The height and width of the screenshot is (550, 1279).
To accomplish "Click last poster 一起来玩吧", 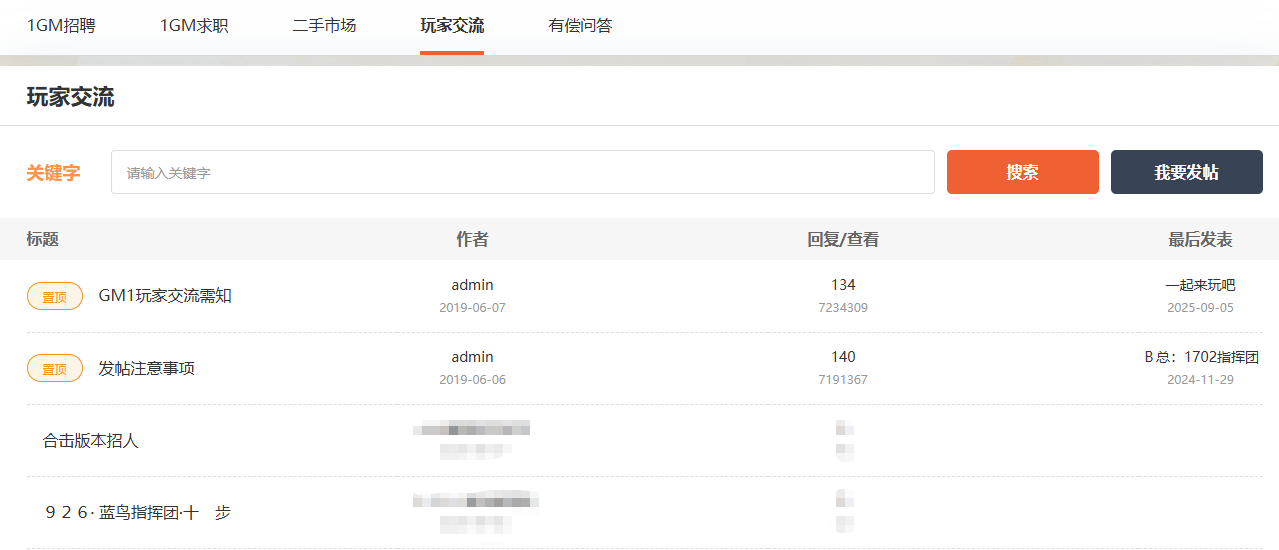I will point(1200,285).
